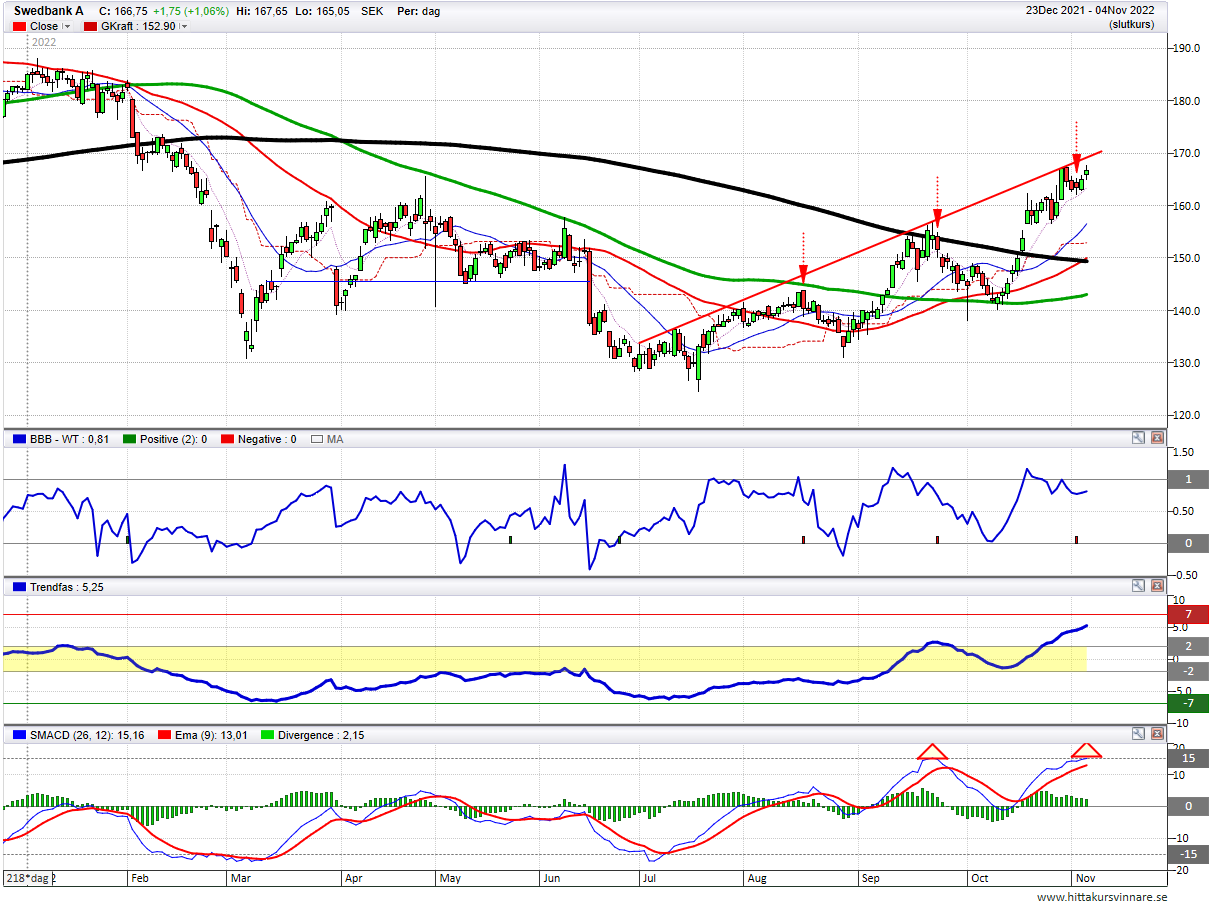Open the Close series dropdown arrow

(67, 27)
